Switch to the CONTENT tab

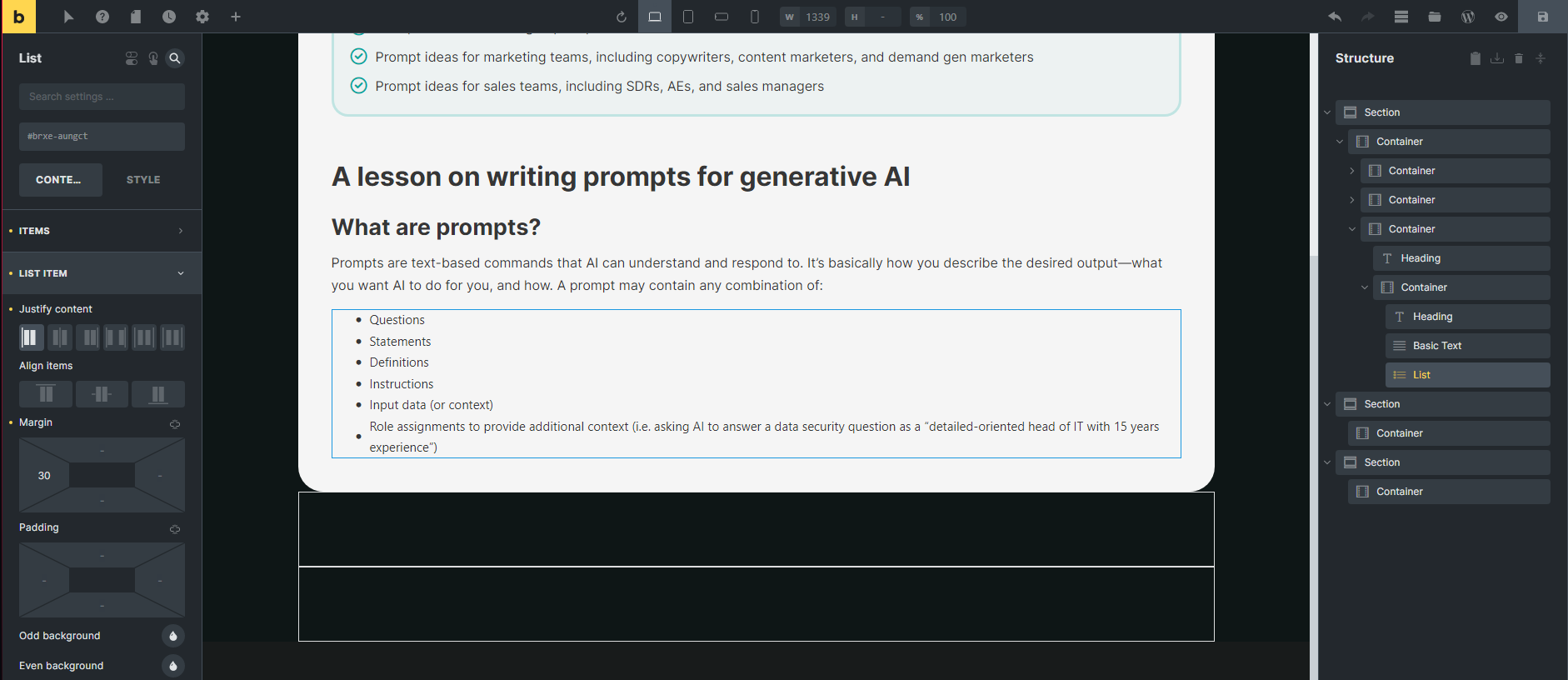pos(60,180)
